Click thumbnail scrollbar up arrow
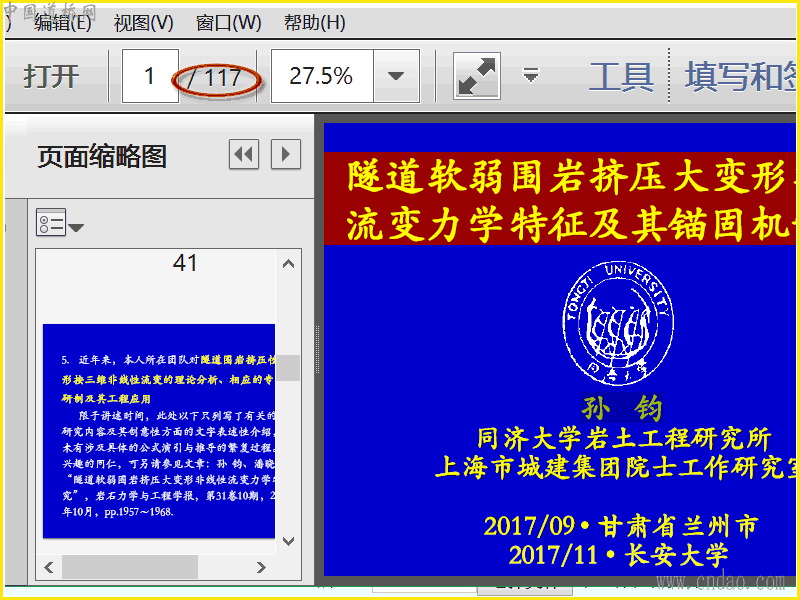This screenshot has height=600, width=800. point(288,264)
